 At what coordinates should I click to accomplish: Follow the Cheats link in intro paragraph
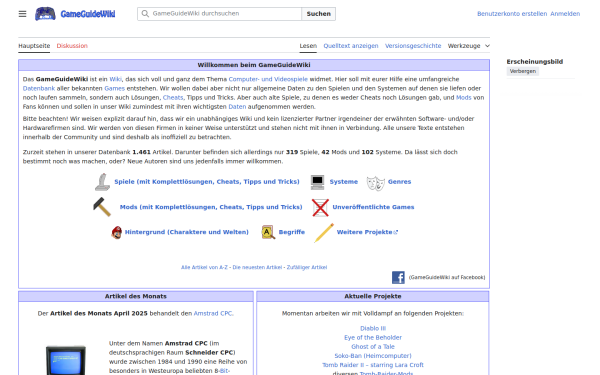[173, 98]
